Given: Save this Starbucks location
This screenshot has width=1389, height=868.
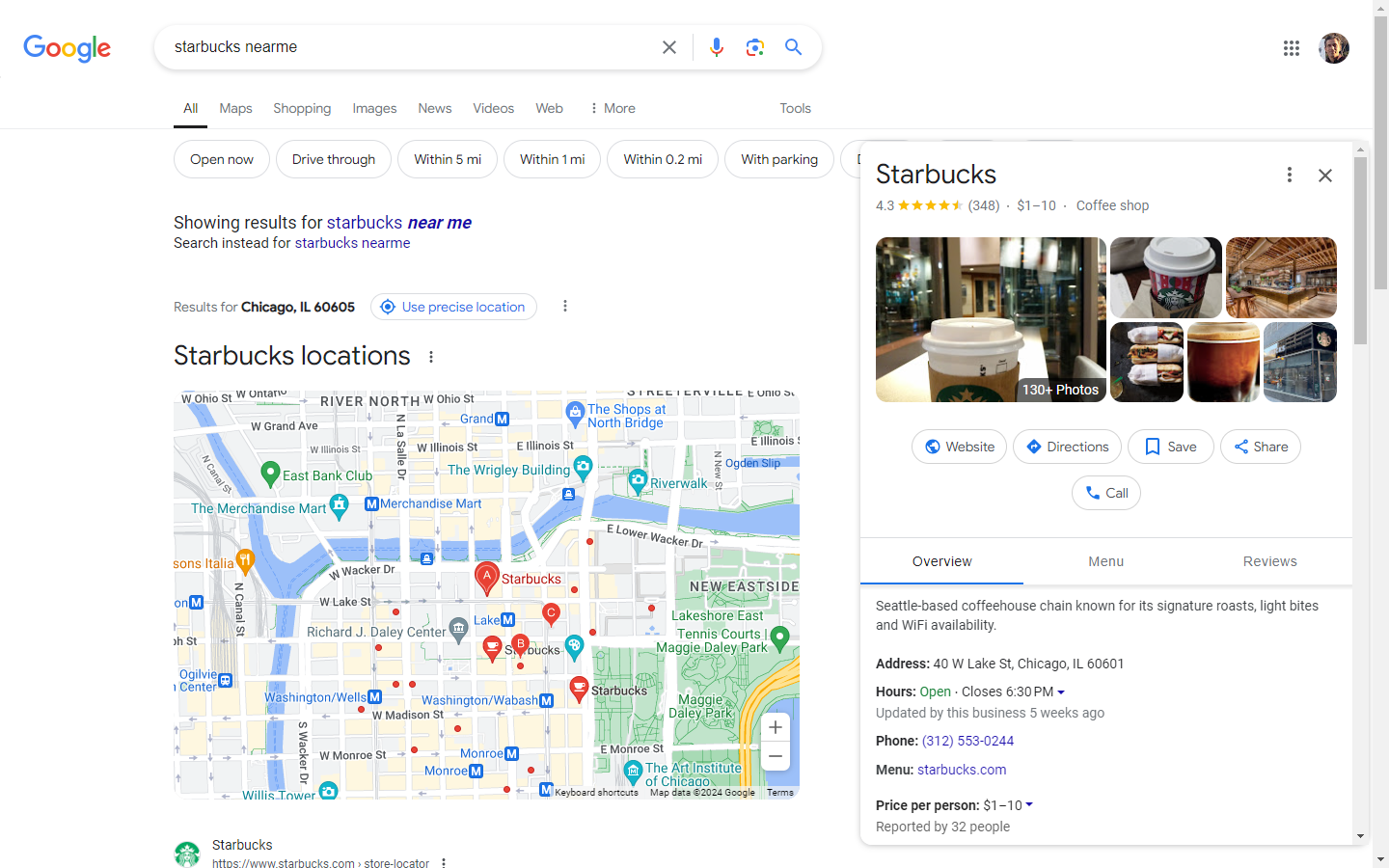Looking at the screenshot, I should coord(1170,447).
